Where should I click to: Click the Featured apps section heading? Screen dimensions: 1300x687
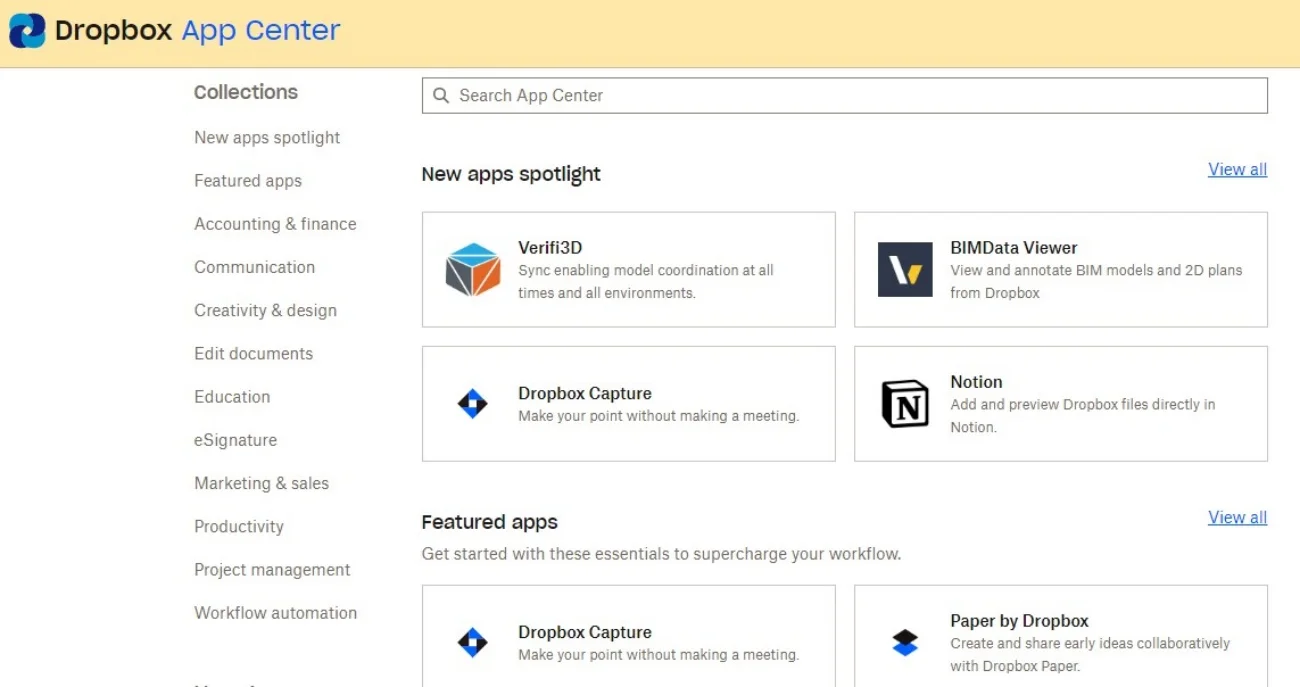[x=489, y=522]
